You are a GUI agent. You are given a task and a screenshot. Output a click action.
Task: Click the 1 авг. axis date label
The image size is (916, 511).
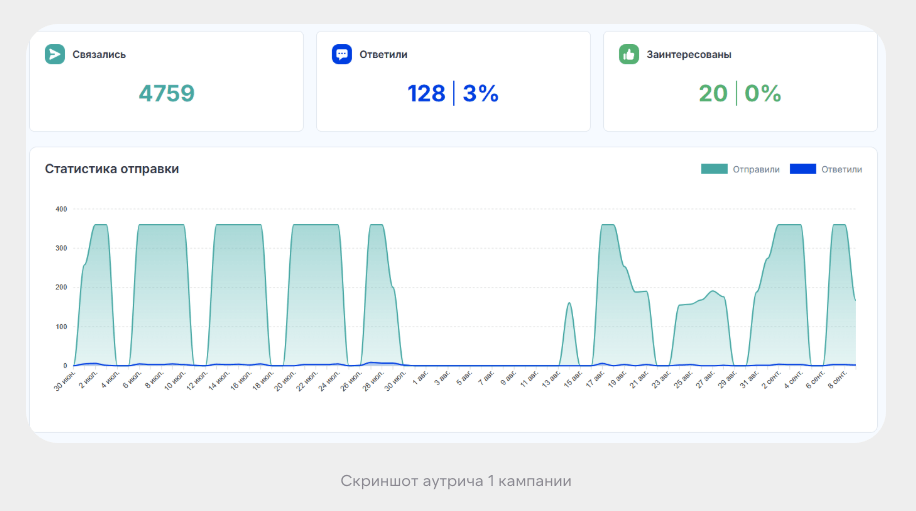[x=421, y=379]
